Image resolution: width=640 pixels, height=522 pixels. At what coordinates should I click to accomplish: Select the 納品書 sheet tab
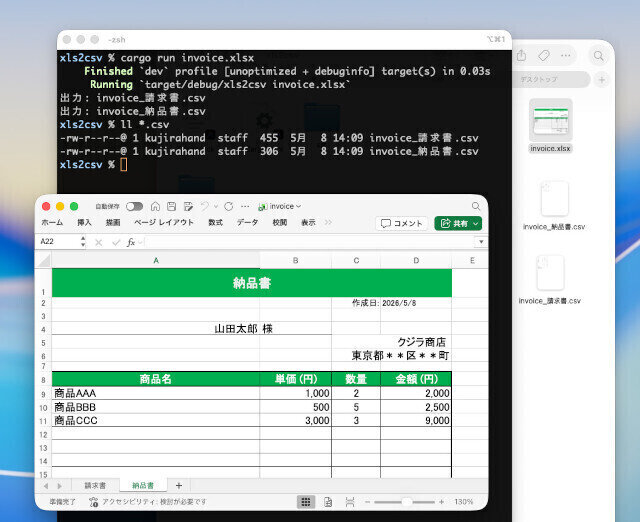(x=143, y=486)
